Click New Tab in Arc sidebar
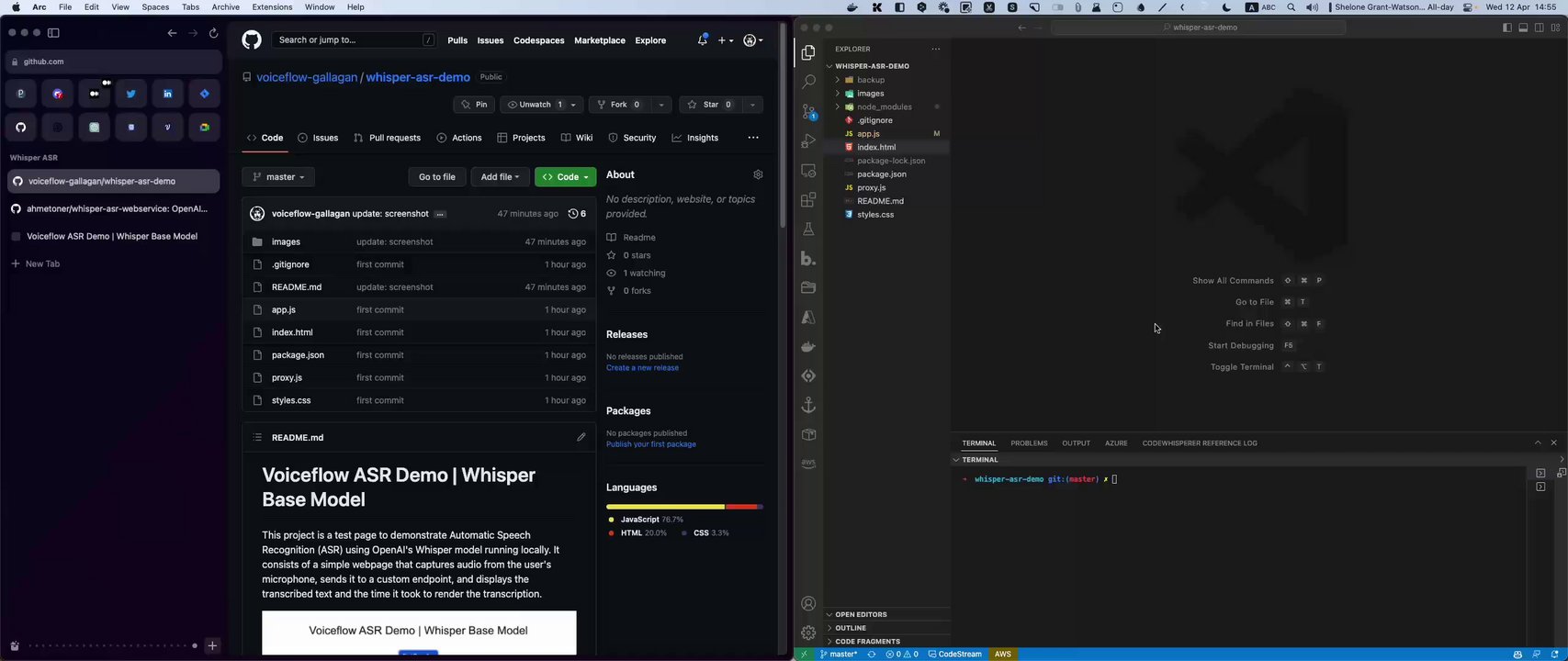This screenshot has width=1568, height=661. point(42,264)
